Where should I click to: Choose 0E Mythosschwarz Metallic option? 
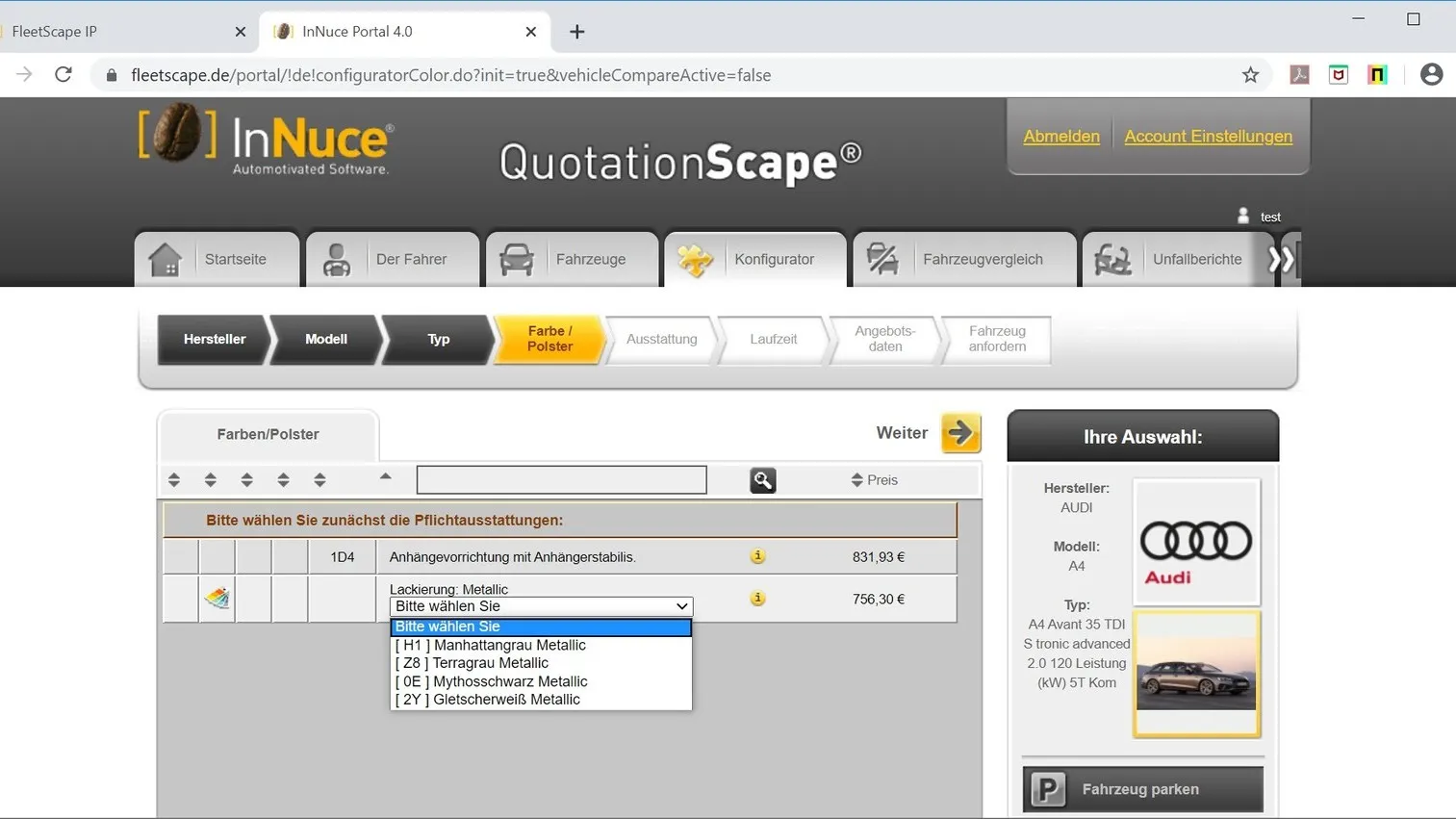[x=541, y=681]
